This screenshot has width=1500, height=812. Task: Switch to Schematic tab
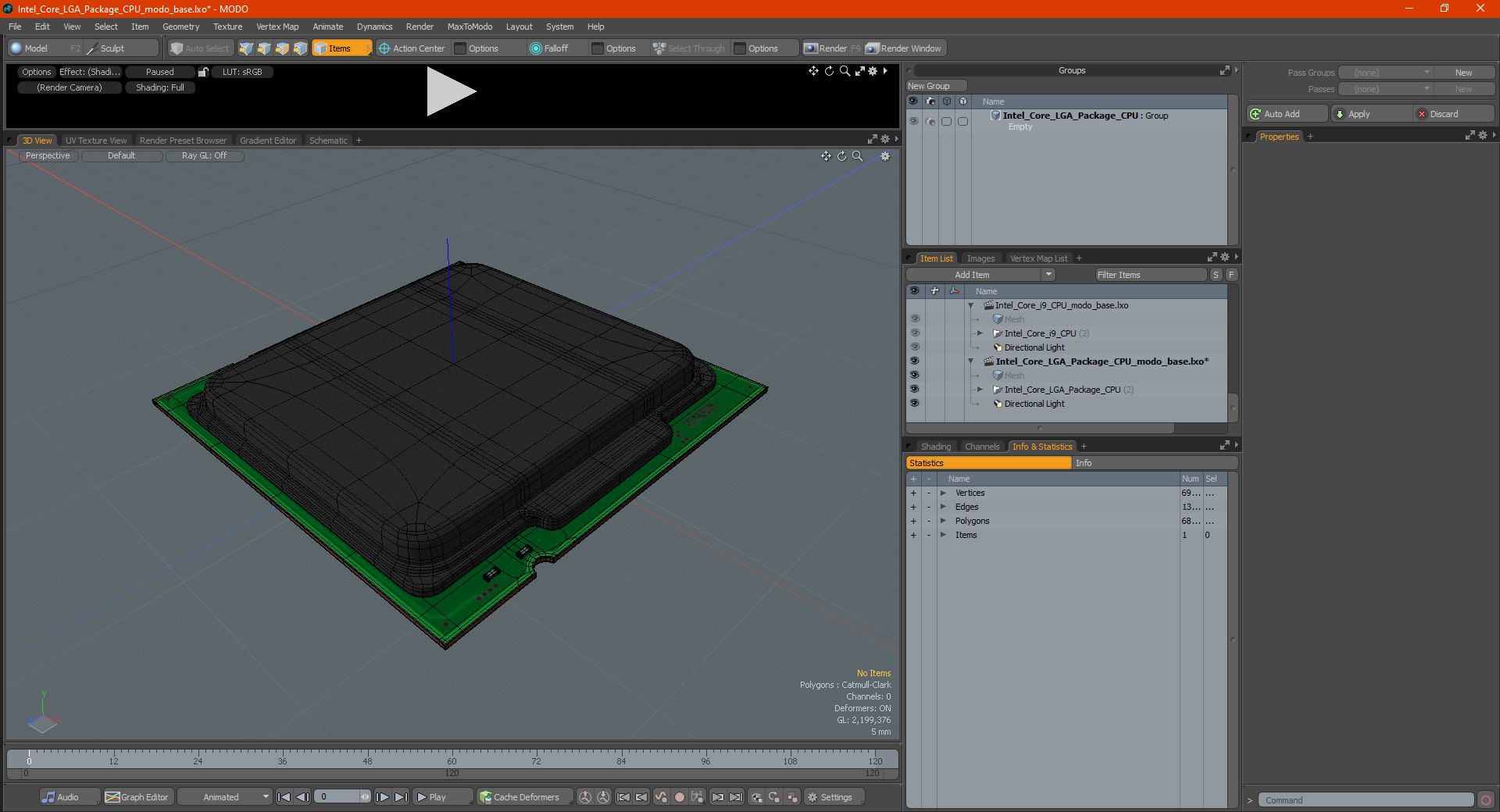point(328,141)
